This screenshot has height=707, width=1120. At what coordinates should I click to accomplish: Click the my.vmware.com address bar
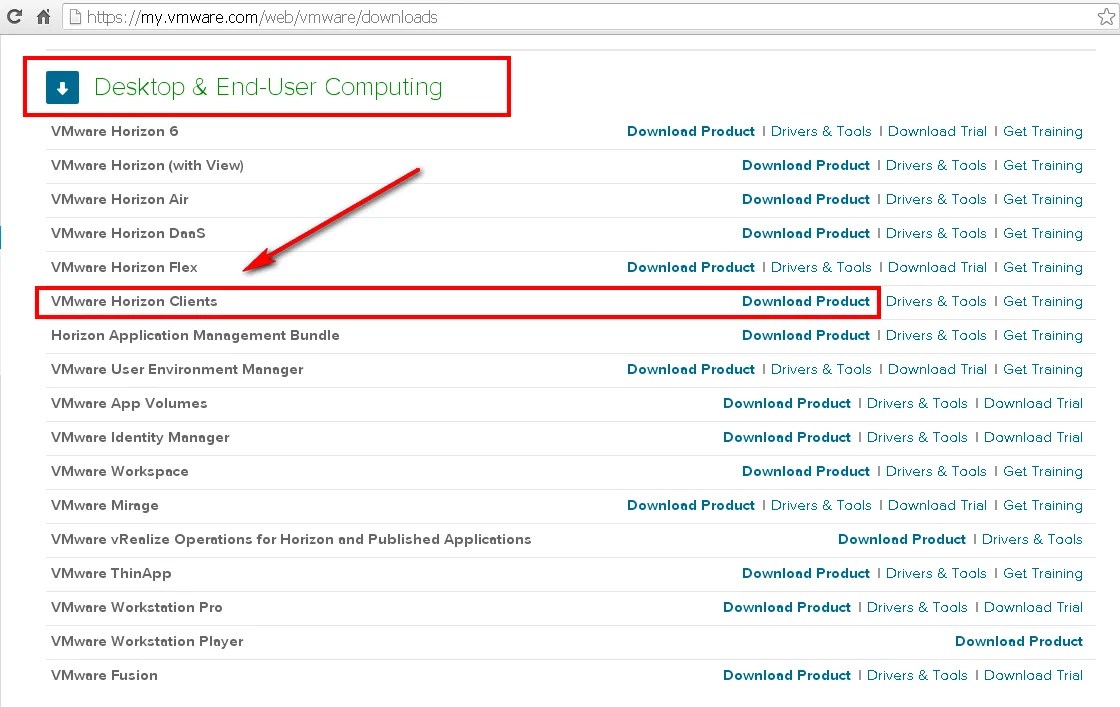pyautogui.click(x=593, y=17)
